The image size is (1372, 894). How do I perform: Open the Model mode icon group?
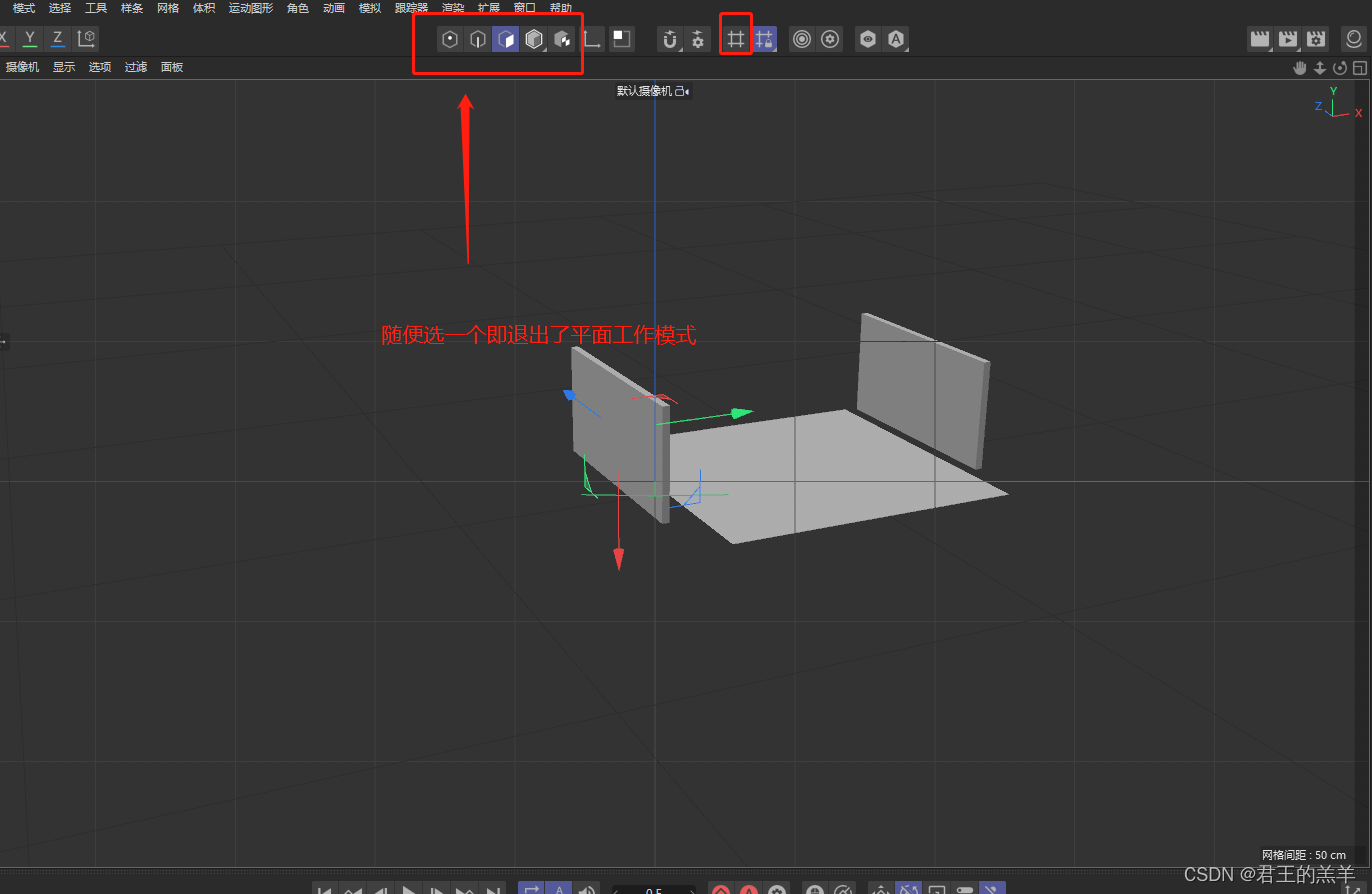(x=535, y=40)
